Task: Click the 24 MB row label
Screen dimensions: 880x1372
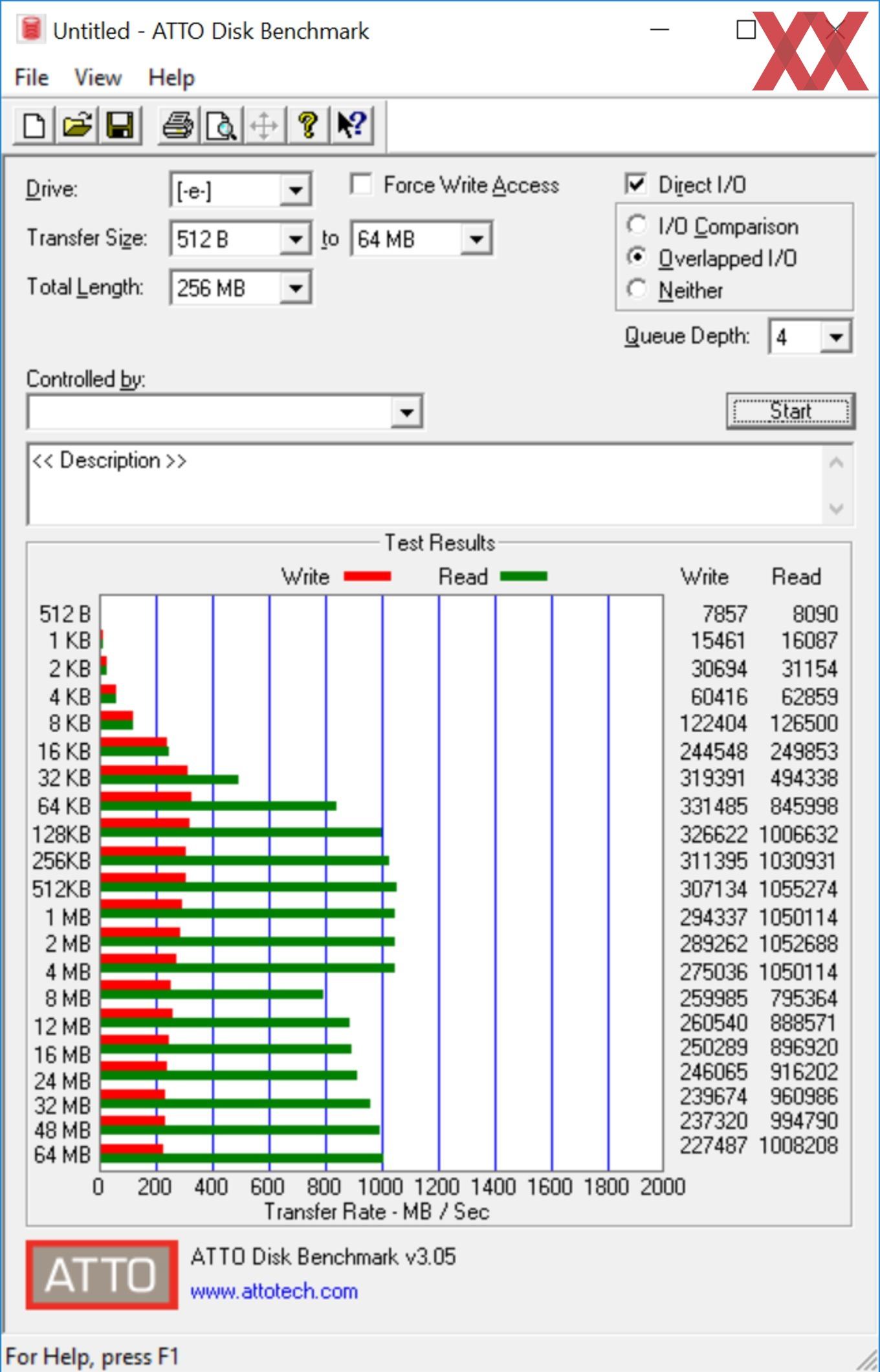Action: (62, 1080)
